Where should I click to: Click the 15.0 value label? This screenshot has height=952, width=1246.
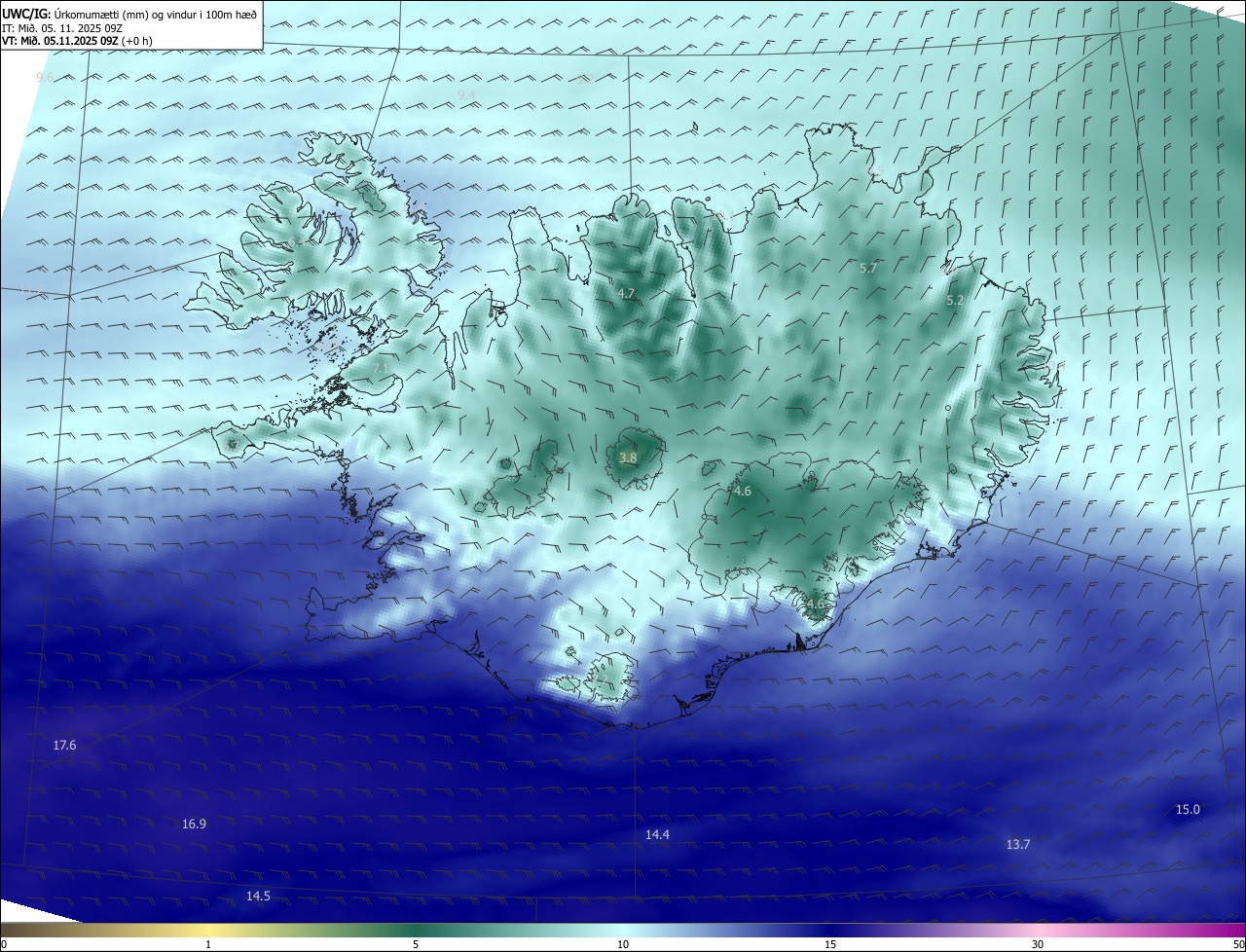pyautogui.click(x=1188, y=809)
